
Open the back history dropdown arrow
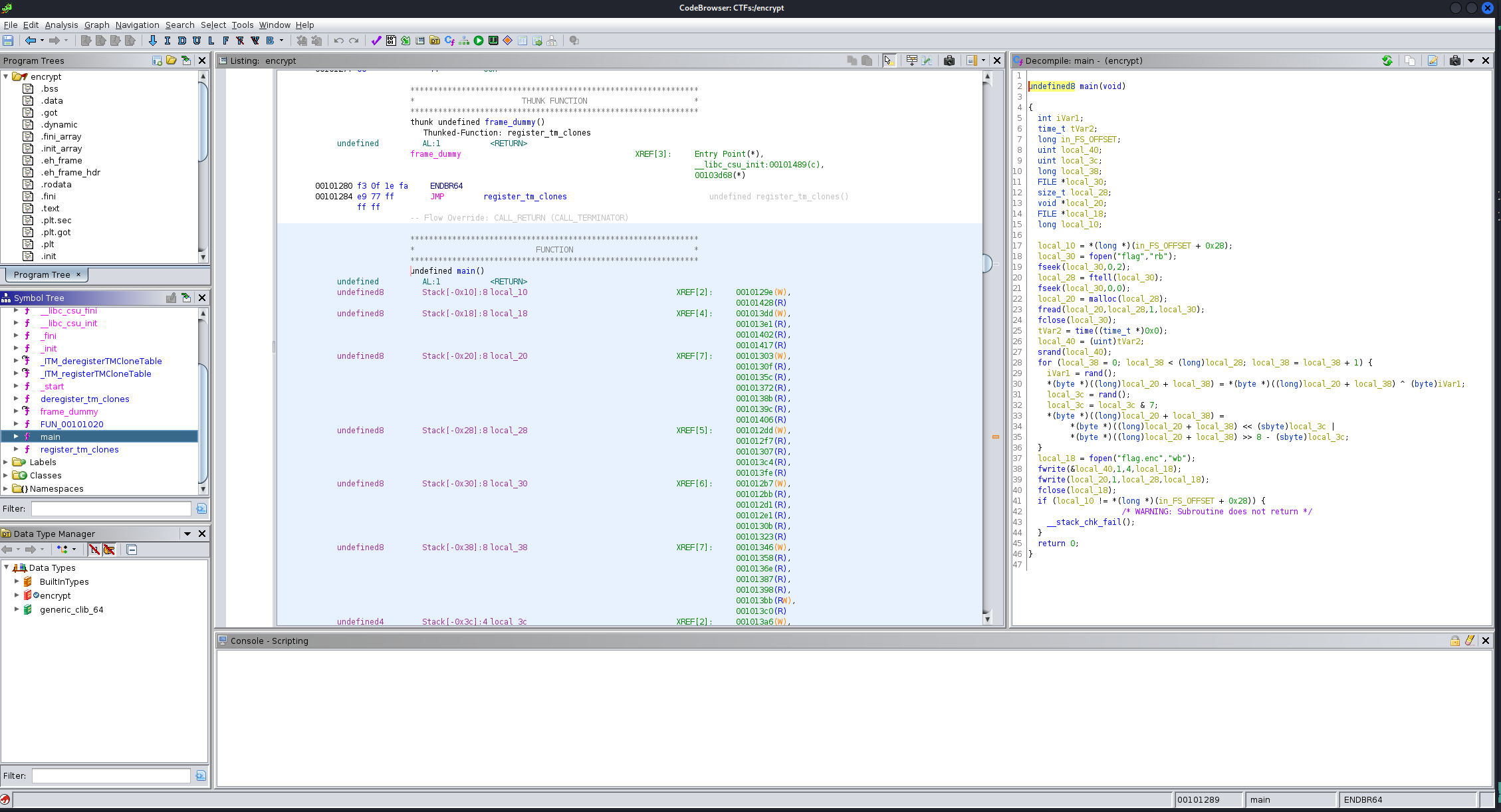[42, 41]
